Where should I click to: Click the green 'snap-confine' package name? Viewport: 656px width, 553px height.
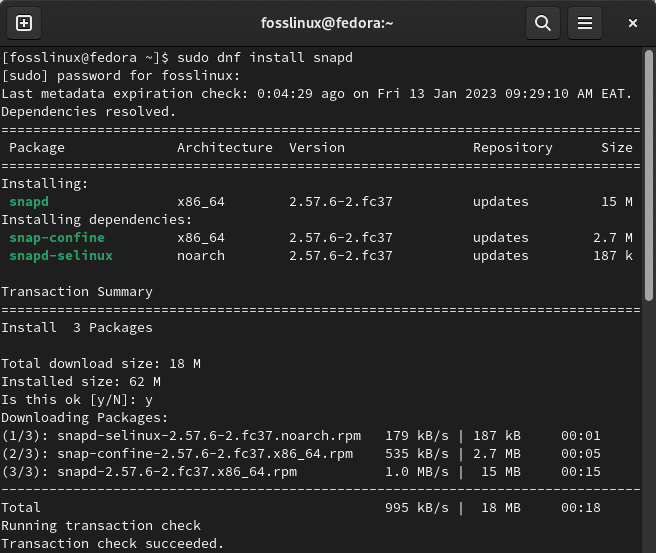pyautogui.click(x=57, y=238)
